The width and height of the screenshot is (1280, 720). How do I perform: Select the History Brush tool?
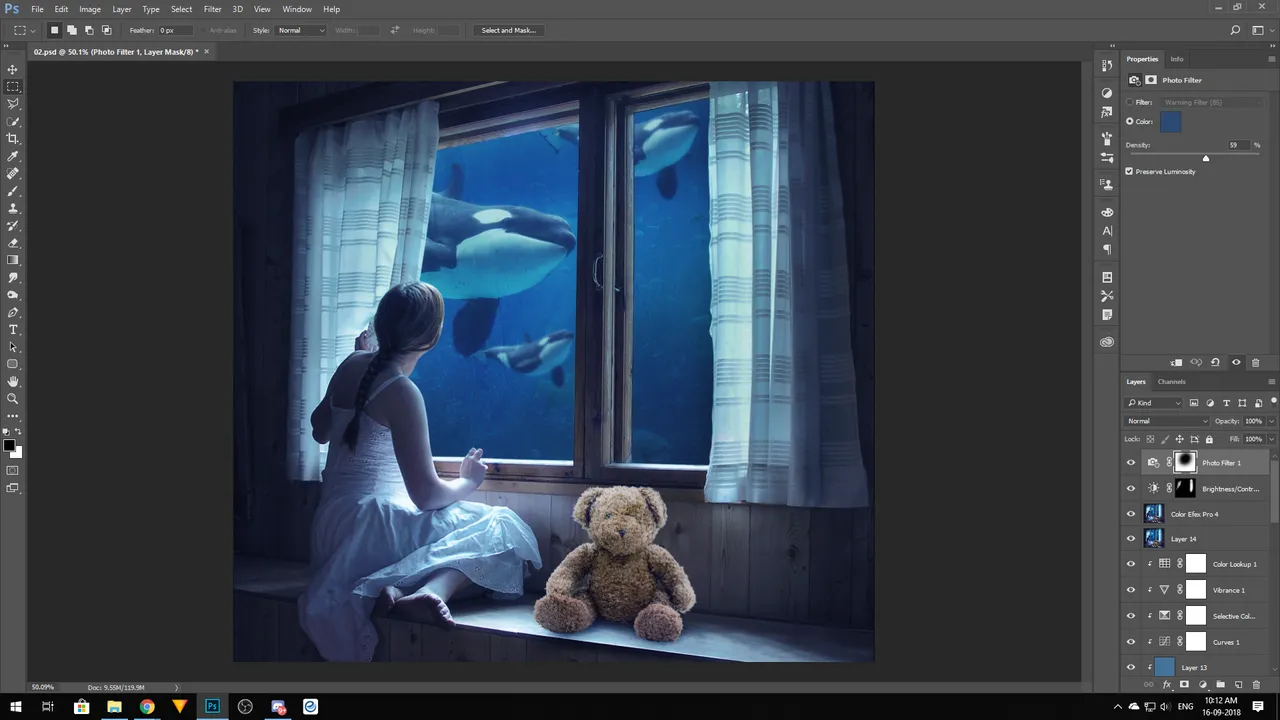[13, 225]
